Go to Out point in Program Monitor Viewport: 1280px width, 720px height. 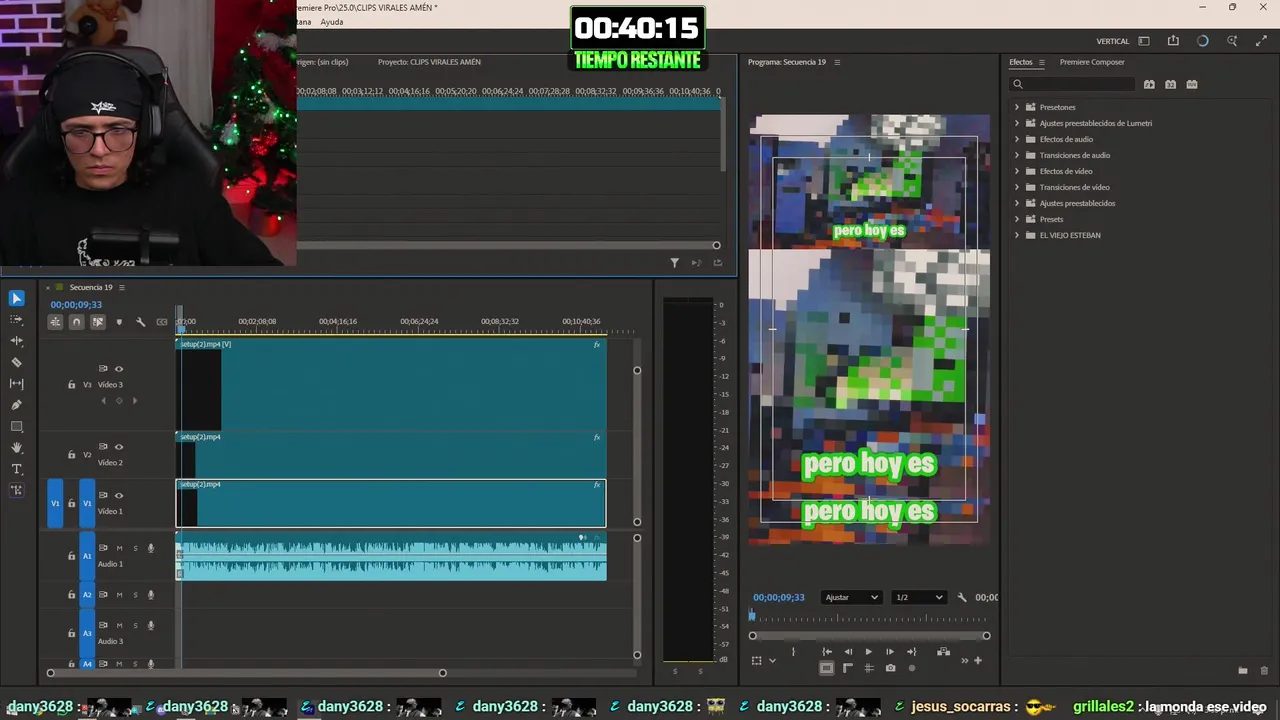[910, 651]
